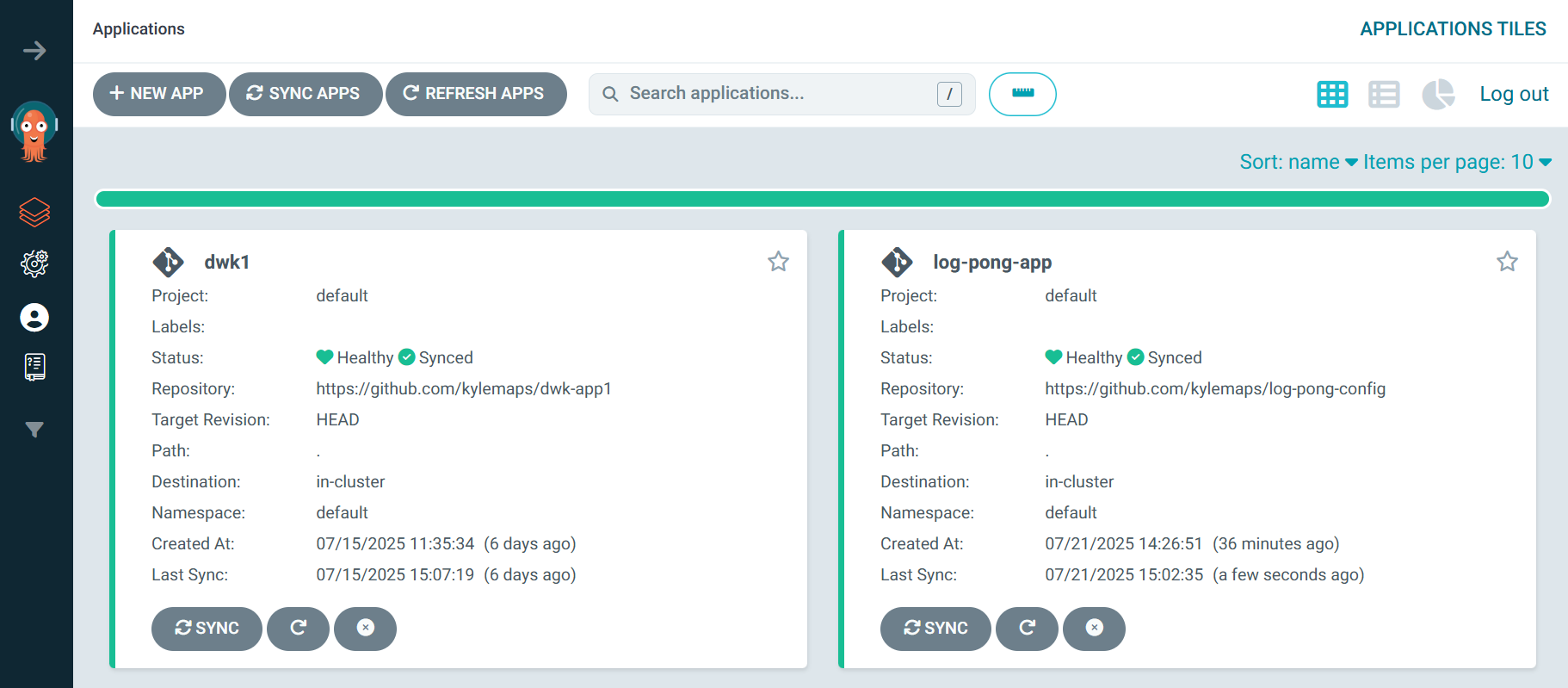The image size is (1568, 688).
Task: Click dwk1 destination in-cluster value
Action: [x=350, y=481]
